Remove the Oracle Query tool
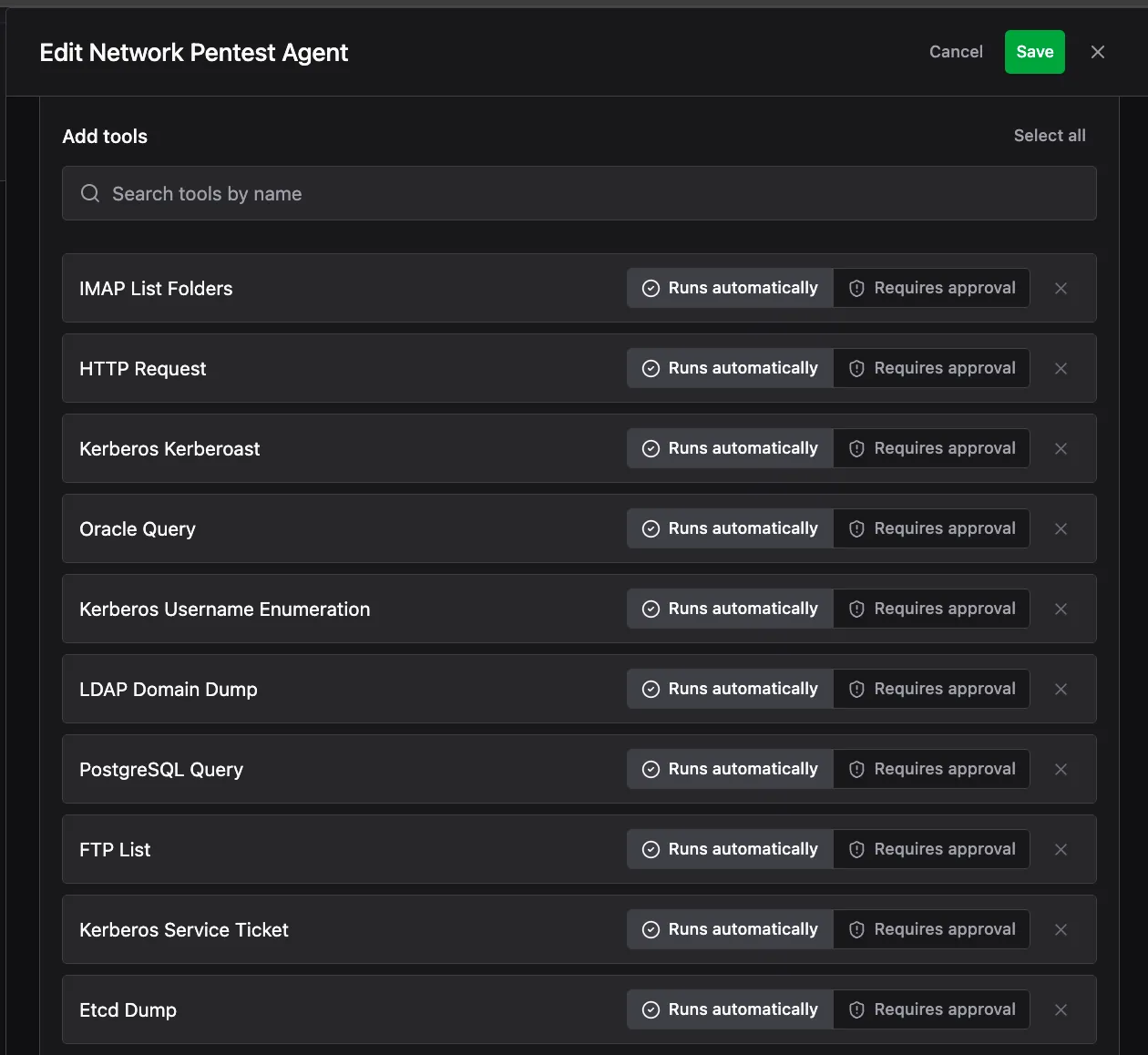Viewport: 1148px width, 1055px height. 1061,528
